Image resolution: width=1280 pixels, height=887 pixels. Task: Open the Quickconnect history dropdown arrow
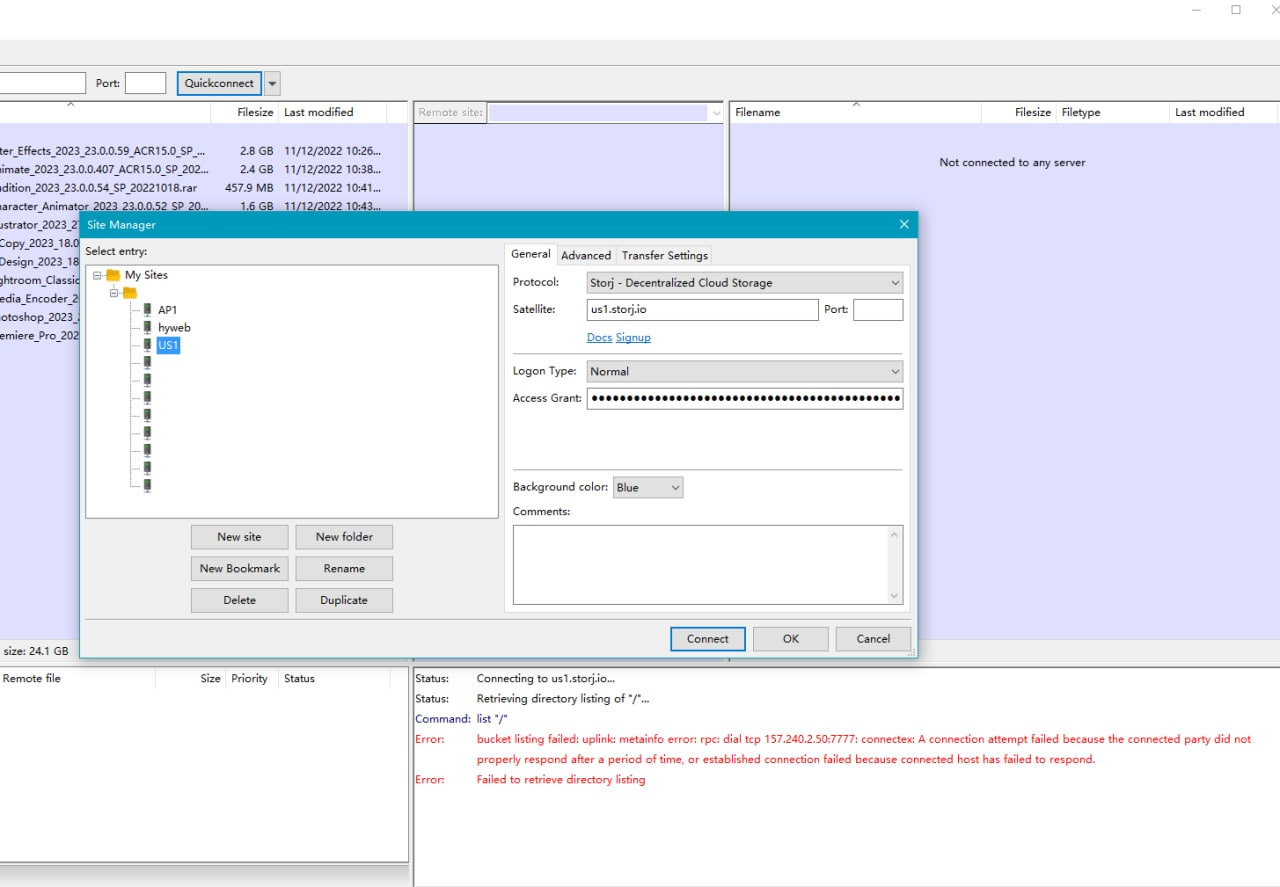coord(272,83)
